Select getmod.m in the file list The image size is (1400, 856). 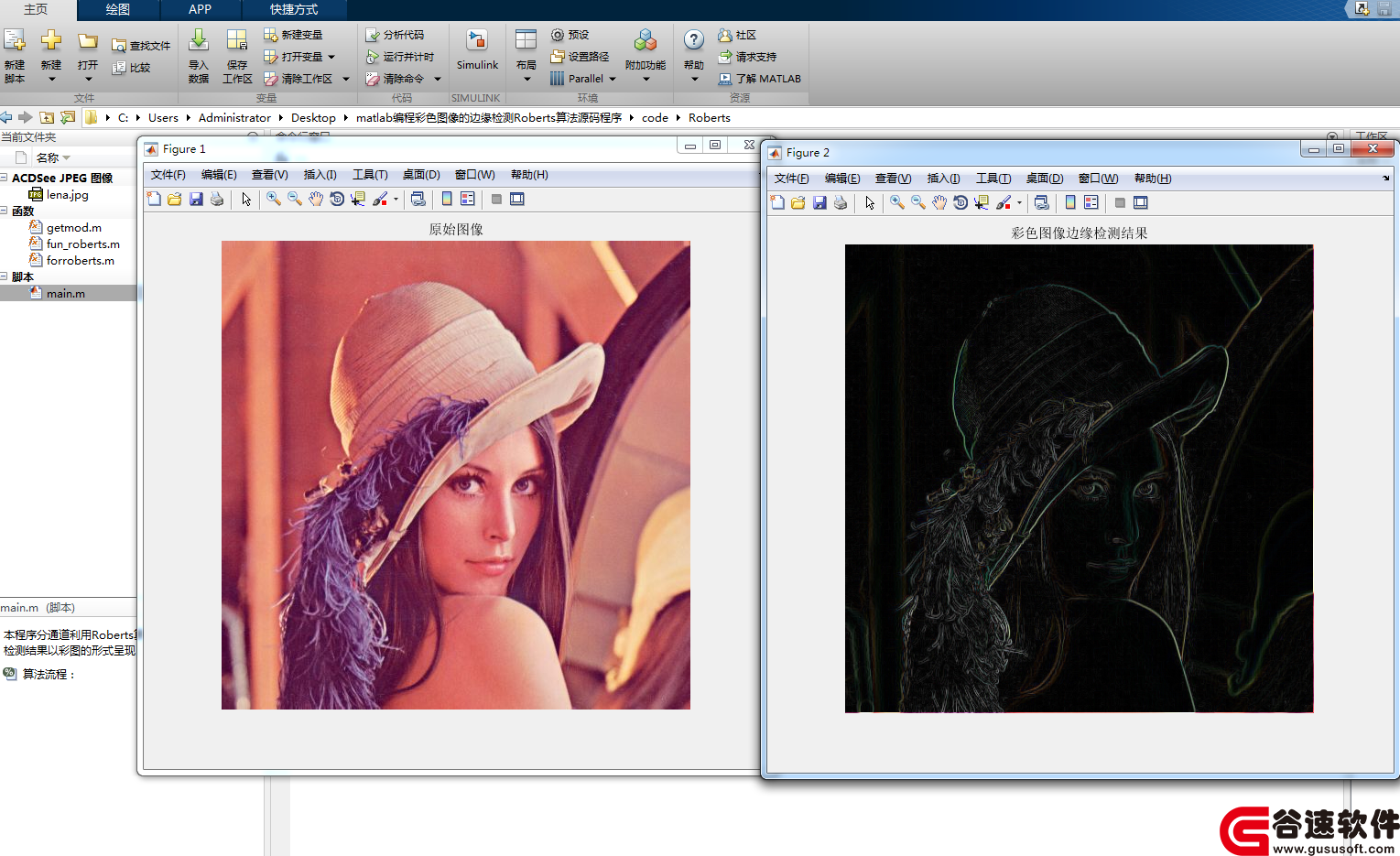[74, 228]
